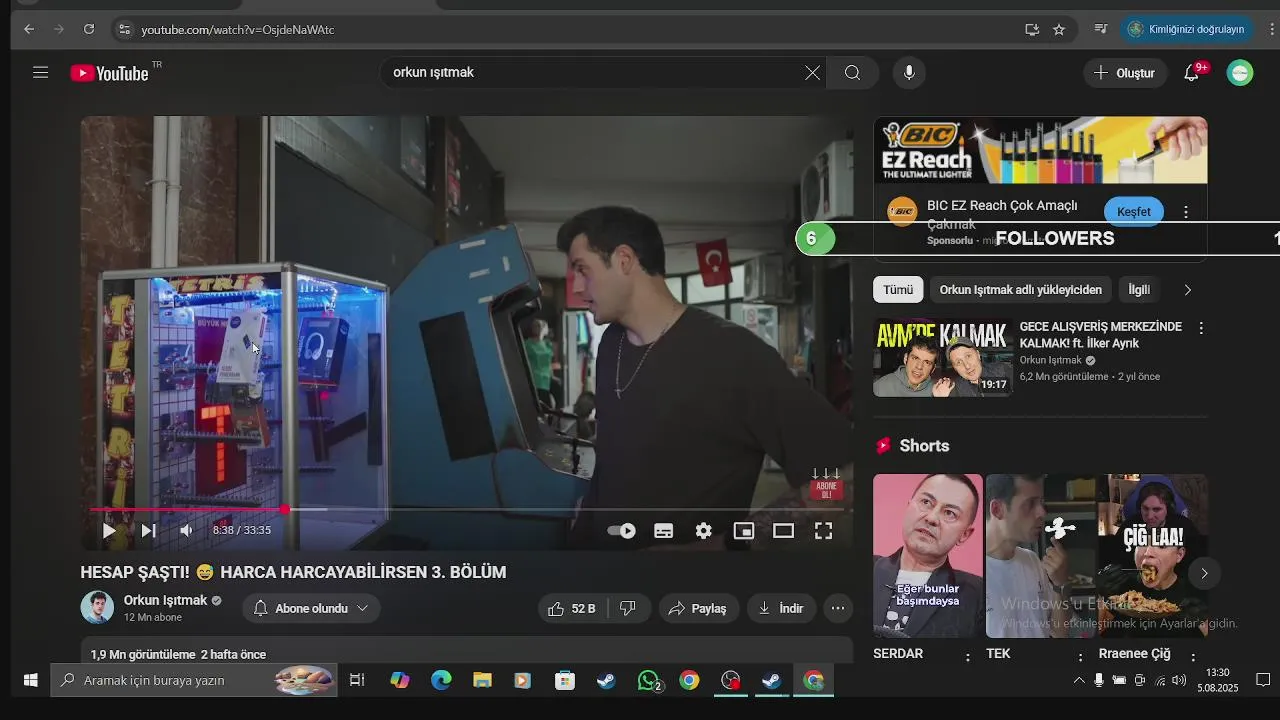Open the AVM'de Kalmak video thumbnail
Viewport: 1280px width, 720px height.
pos(943,358)
